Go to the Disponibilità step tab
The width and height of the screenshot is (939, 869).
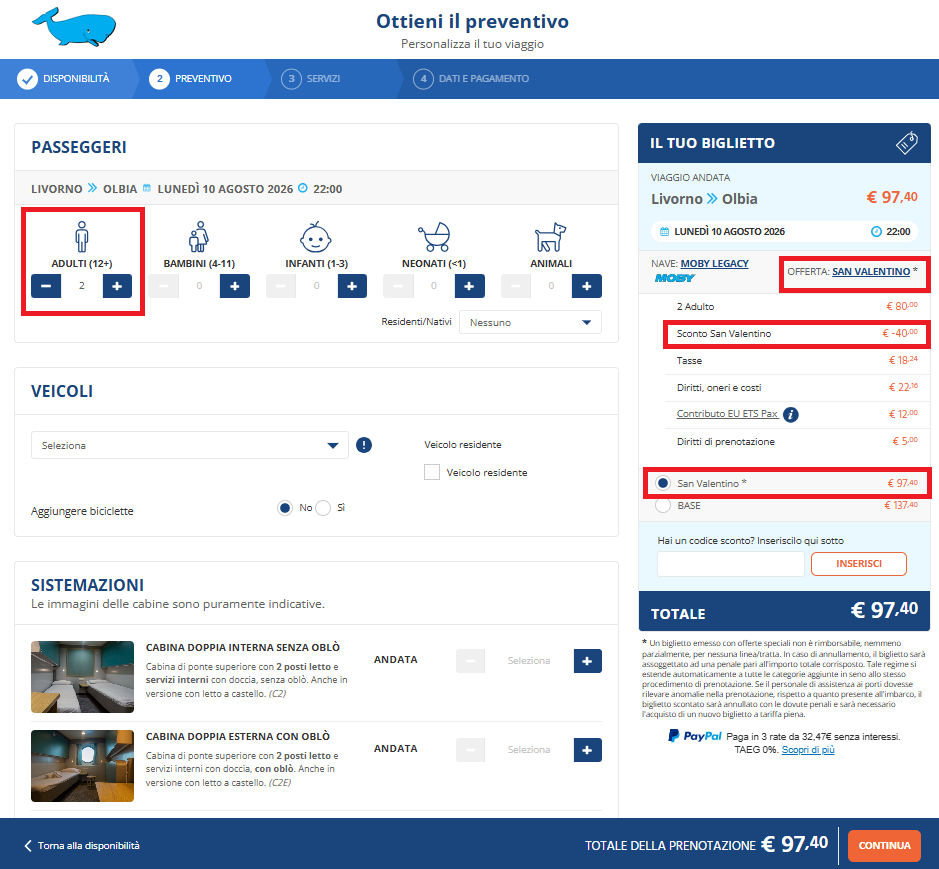65,78
